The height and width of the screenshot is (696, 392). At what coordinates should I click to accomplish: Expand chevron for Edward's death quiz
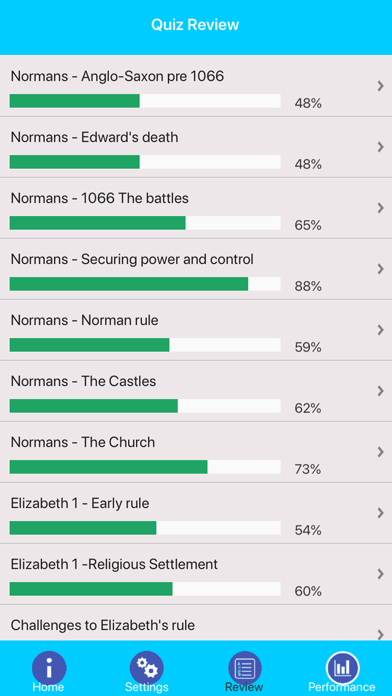click(x=380, y=147)
